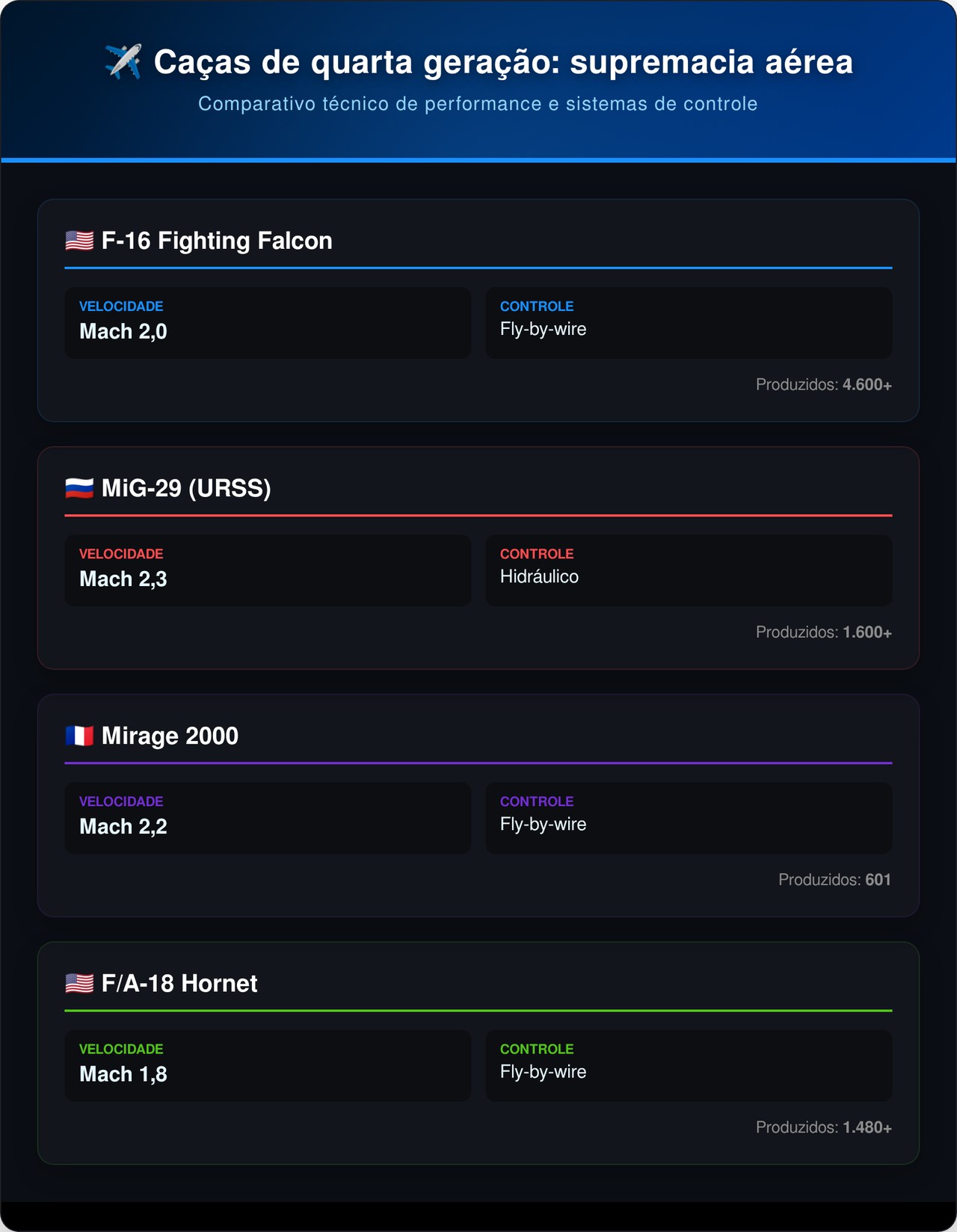Click the US flag beside F/A-18 Hornet
Viewport: 957px width, 1232px height.
tap(79, 983)
